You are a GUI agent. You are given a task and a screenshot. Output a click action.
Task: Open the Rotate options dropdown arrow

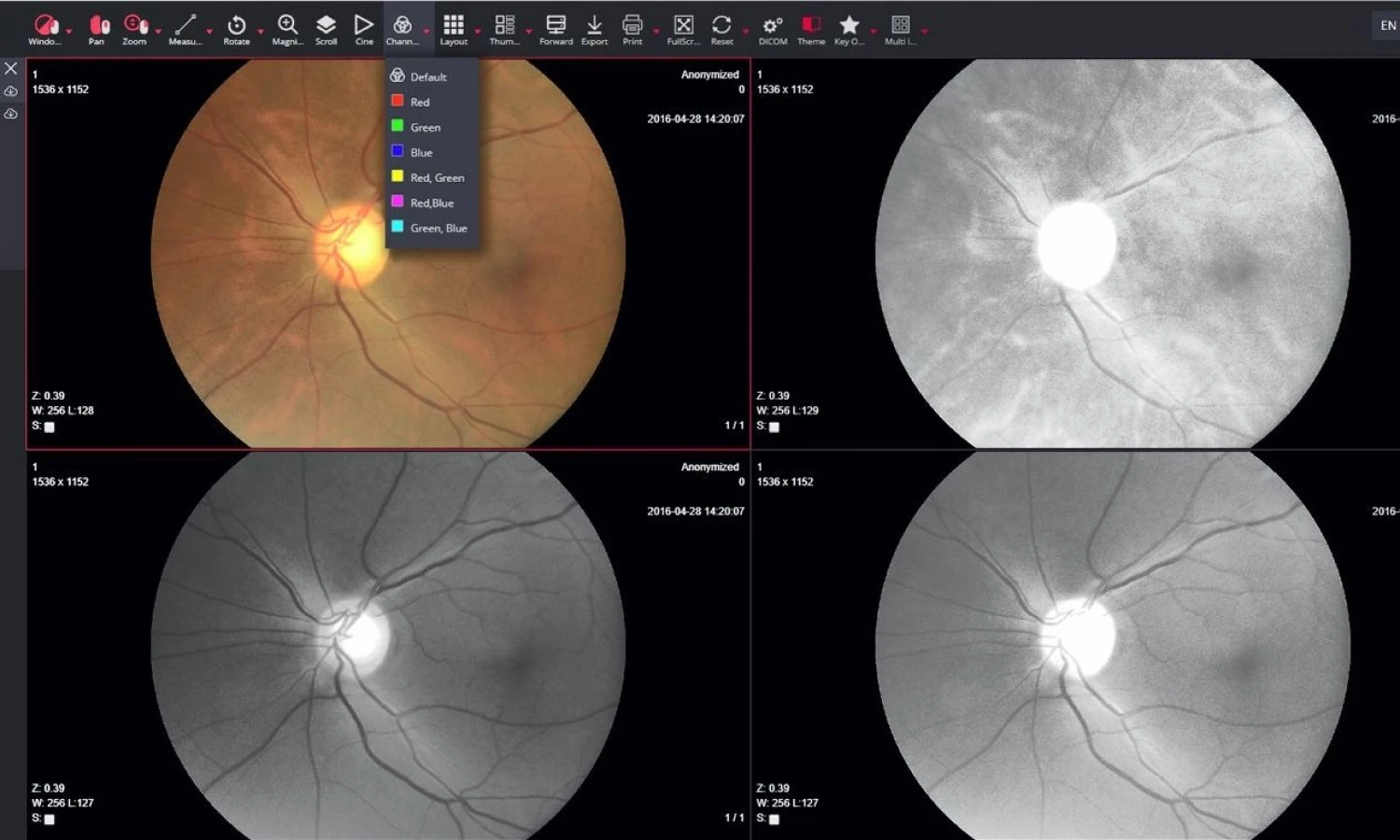260,31
